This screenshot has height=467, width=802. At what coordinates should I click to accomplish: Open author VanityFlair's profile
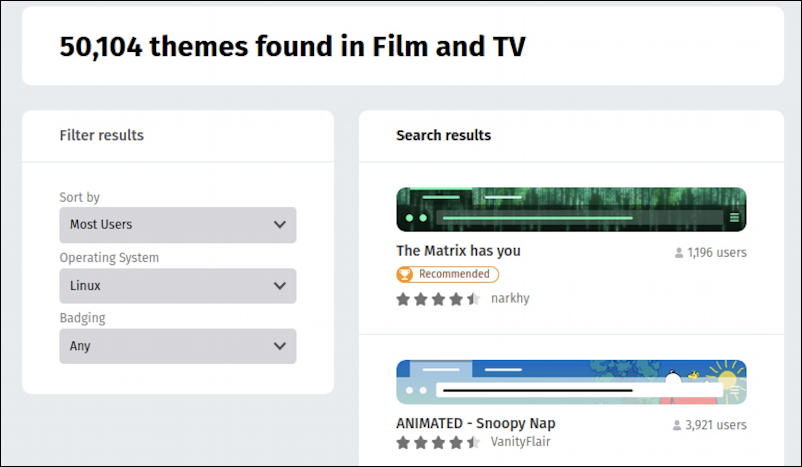520,442
